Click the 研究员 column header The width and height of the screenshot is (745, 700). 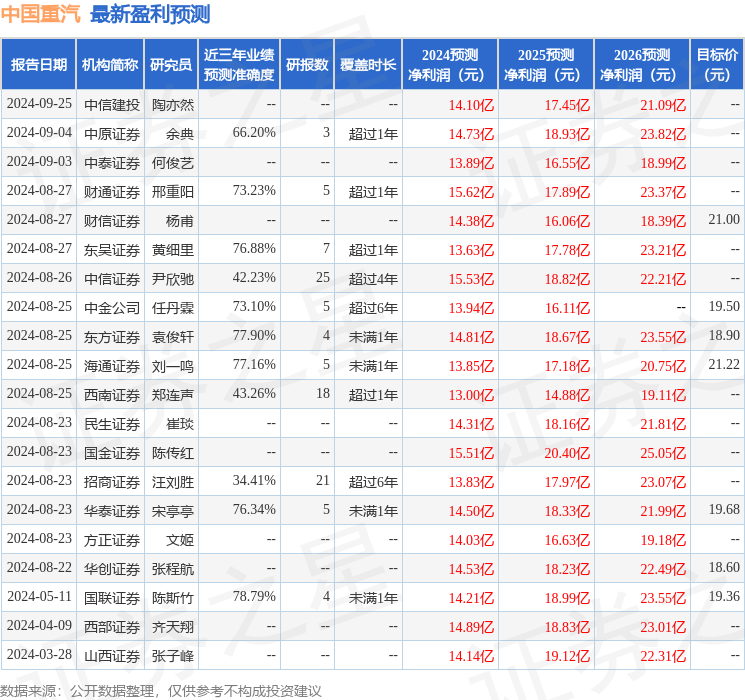[x=171, y=65]
